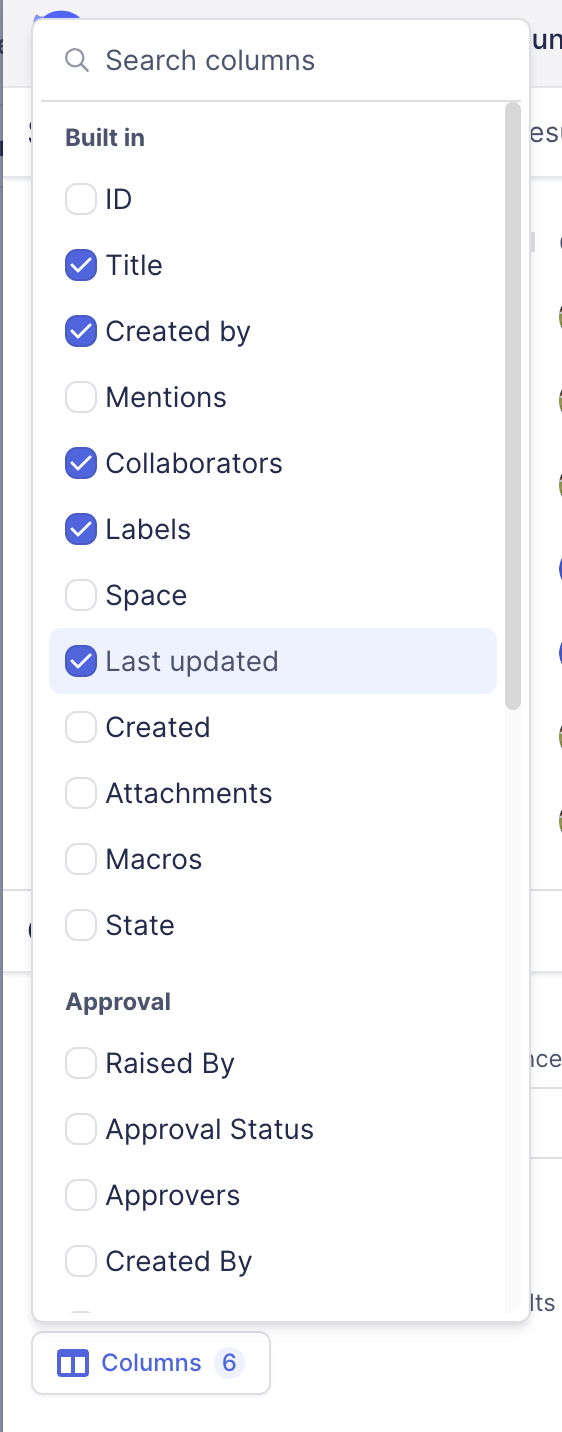Check the Approval Status column
This screenshot has height=1432, width=562.
pyautogui.click(x=81, y=1129)
